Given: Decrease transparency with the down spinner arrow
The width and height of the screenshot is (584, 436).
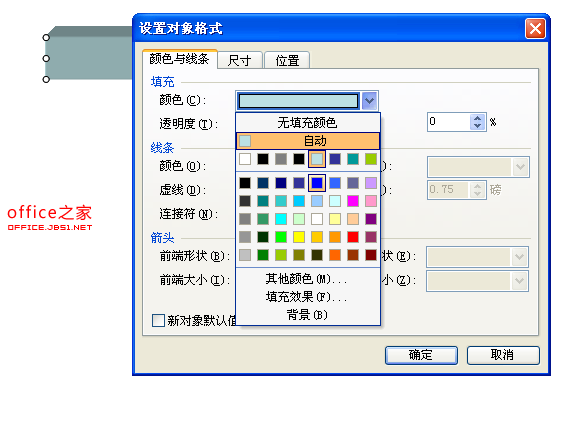Looking at the screenshot, I should (478, 126).
